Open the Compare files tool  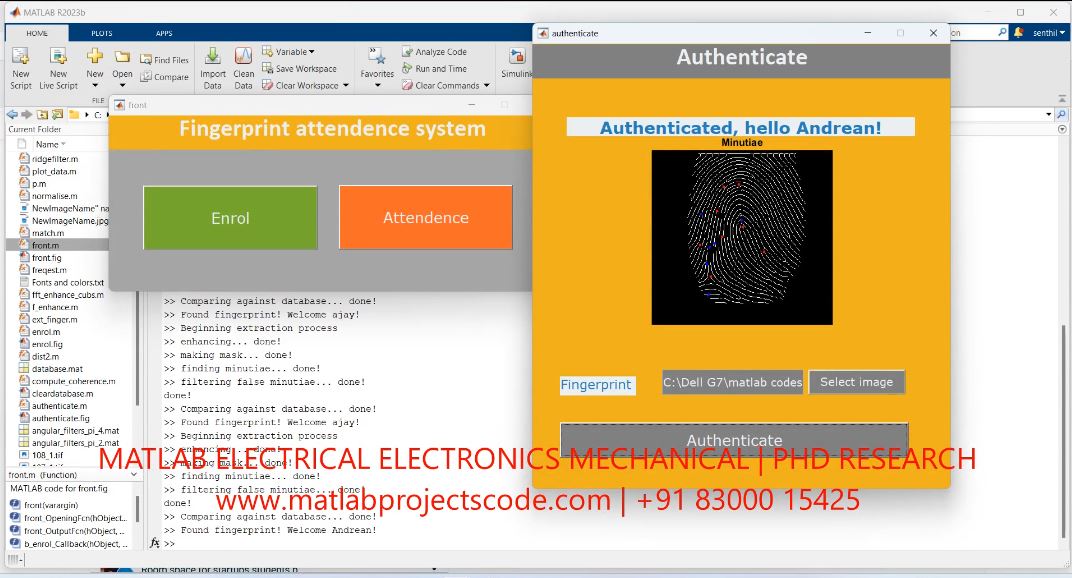tap(165, 77)
